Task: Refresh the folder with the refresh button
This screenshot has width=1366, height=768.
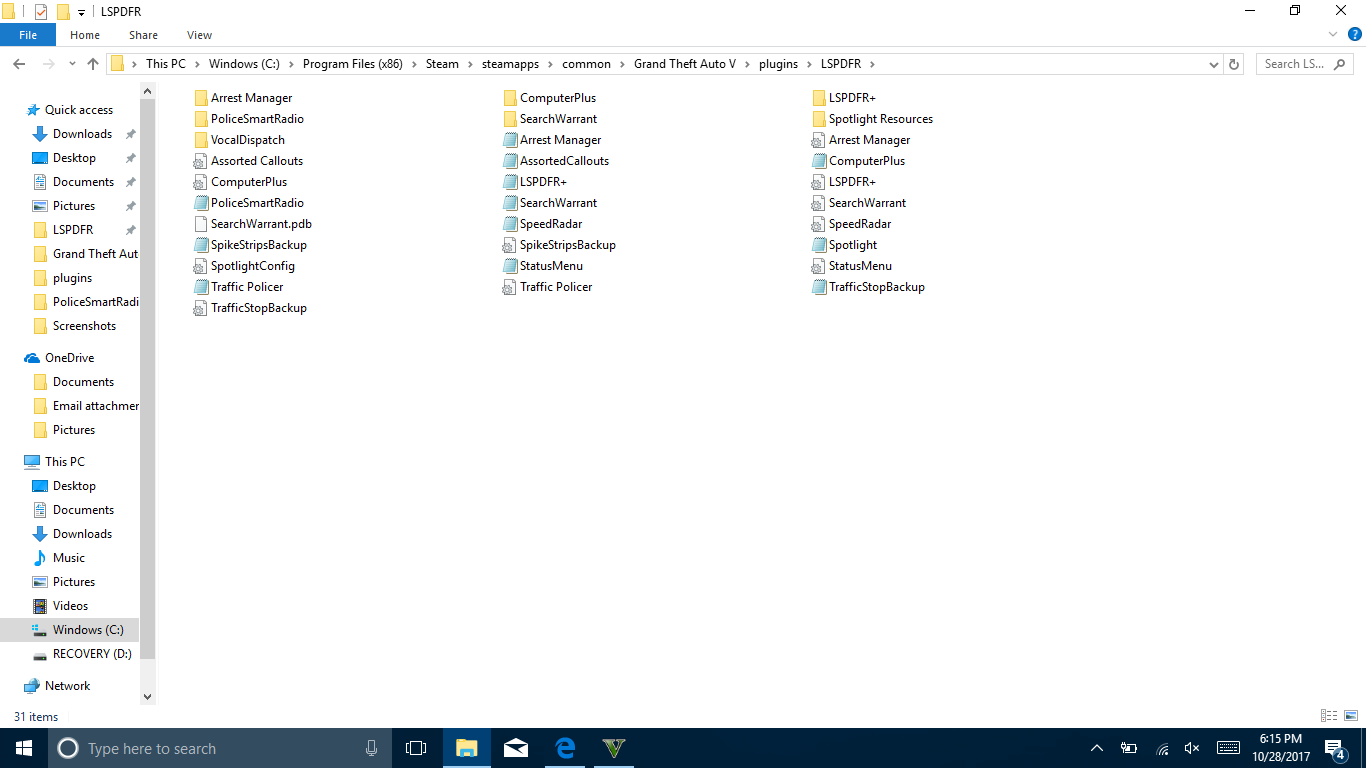Action: 1234,64
